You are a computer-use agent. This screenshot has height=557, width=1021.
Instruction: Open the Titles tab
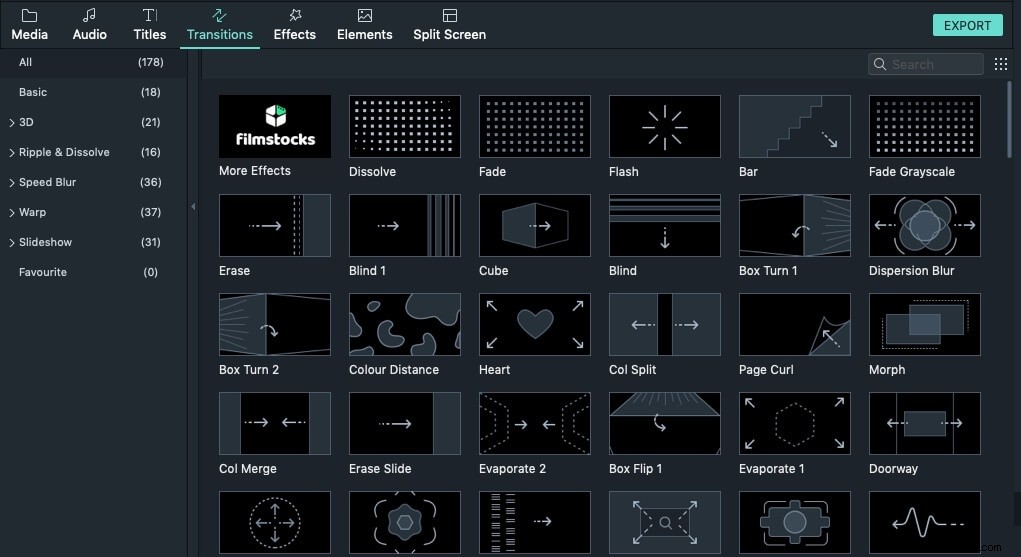point(149,25)
